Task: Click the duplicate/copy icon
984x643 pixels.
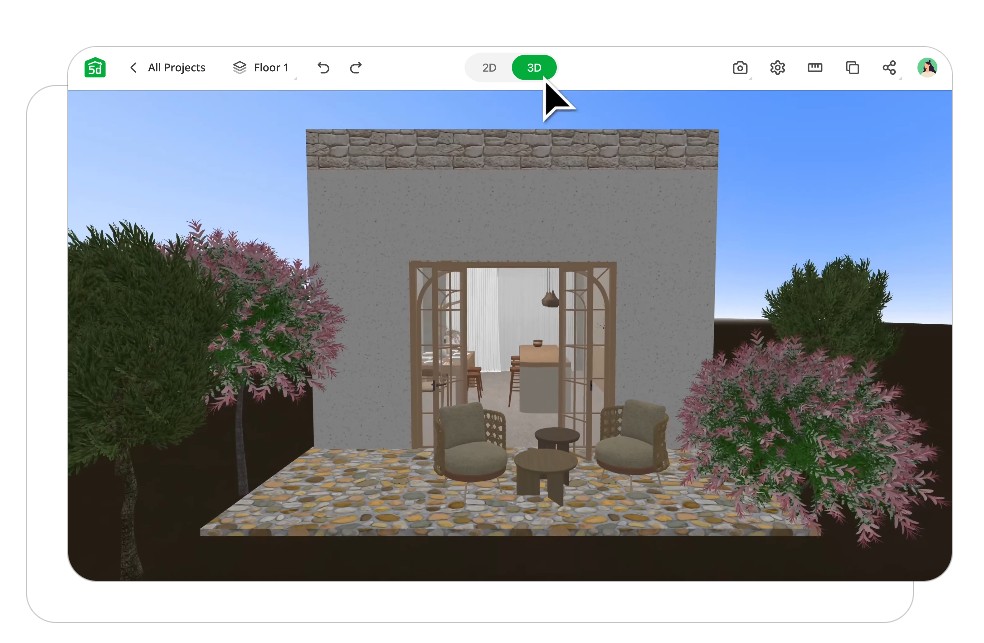Action: coord(852,68)
